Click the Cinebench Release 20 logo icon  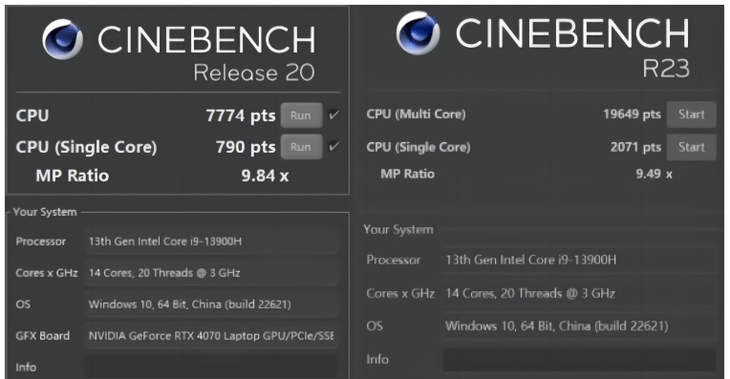coord(62,40)
